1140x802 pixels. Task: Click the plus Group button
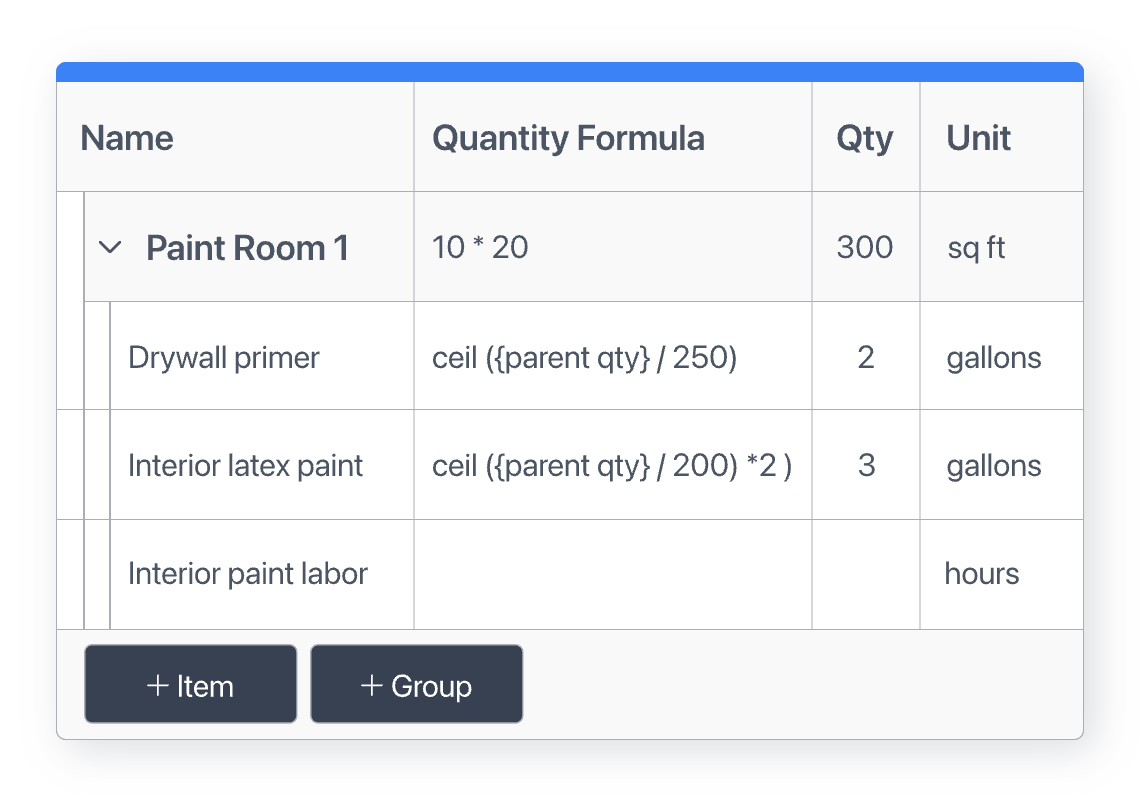point(416,685)
